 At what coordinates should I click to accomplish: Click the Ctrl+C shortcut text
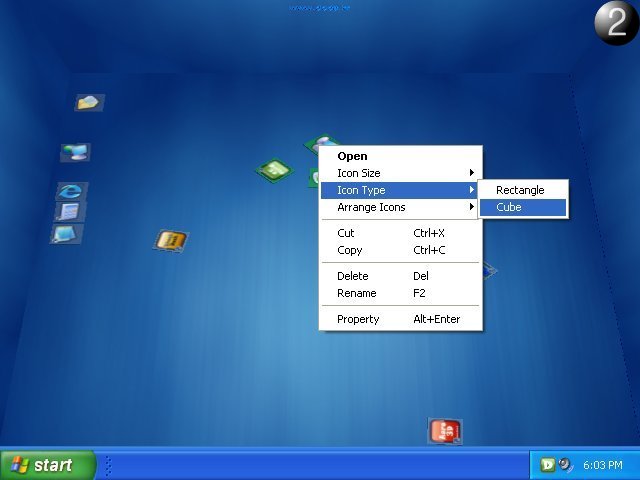click(x=429, y=250)
